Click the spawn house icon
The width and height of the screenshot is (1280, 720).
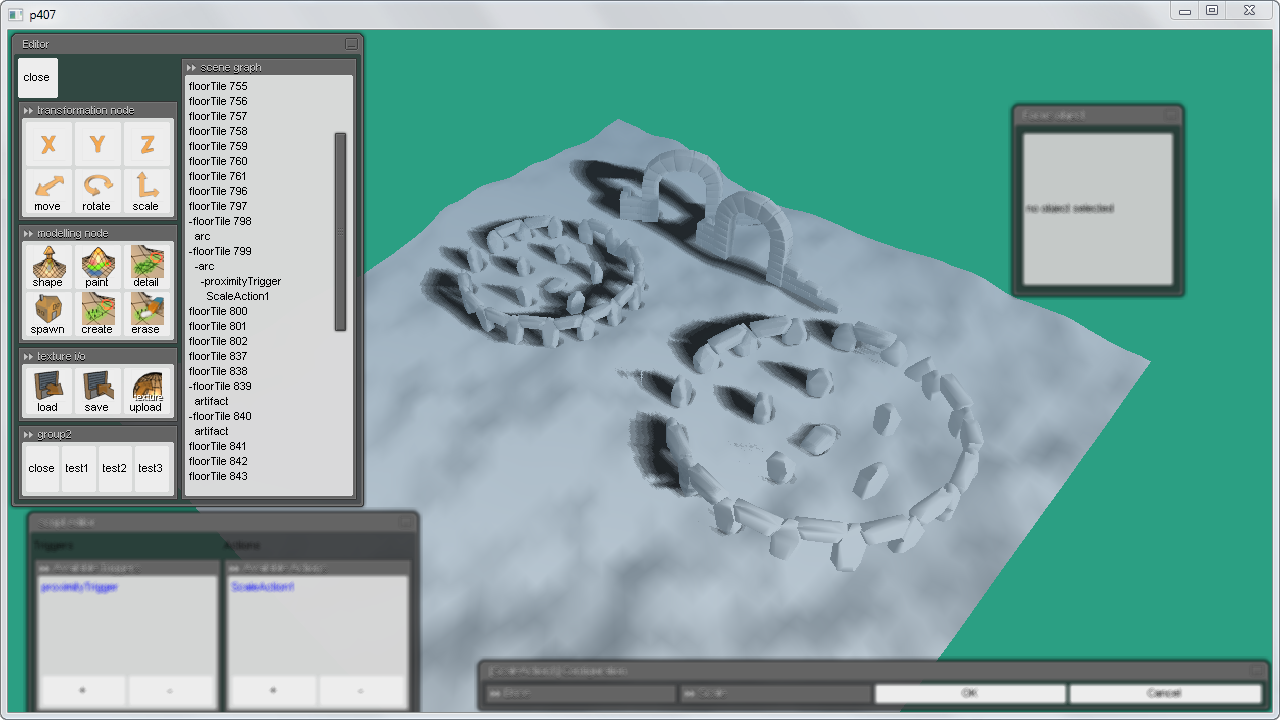pos(47,314)
